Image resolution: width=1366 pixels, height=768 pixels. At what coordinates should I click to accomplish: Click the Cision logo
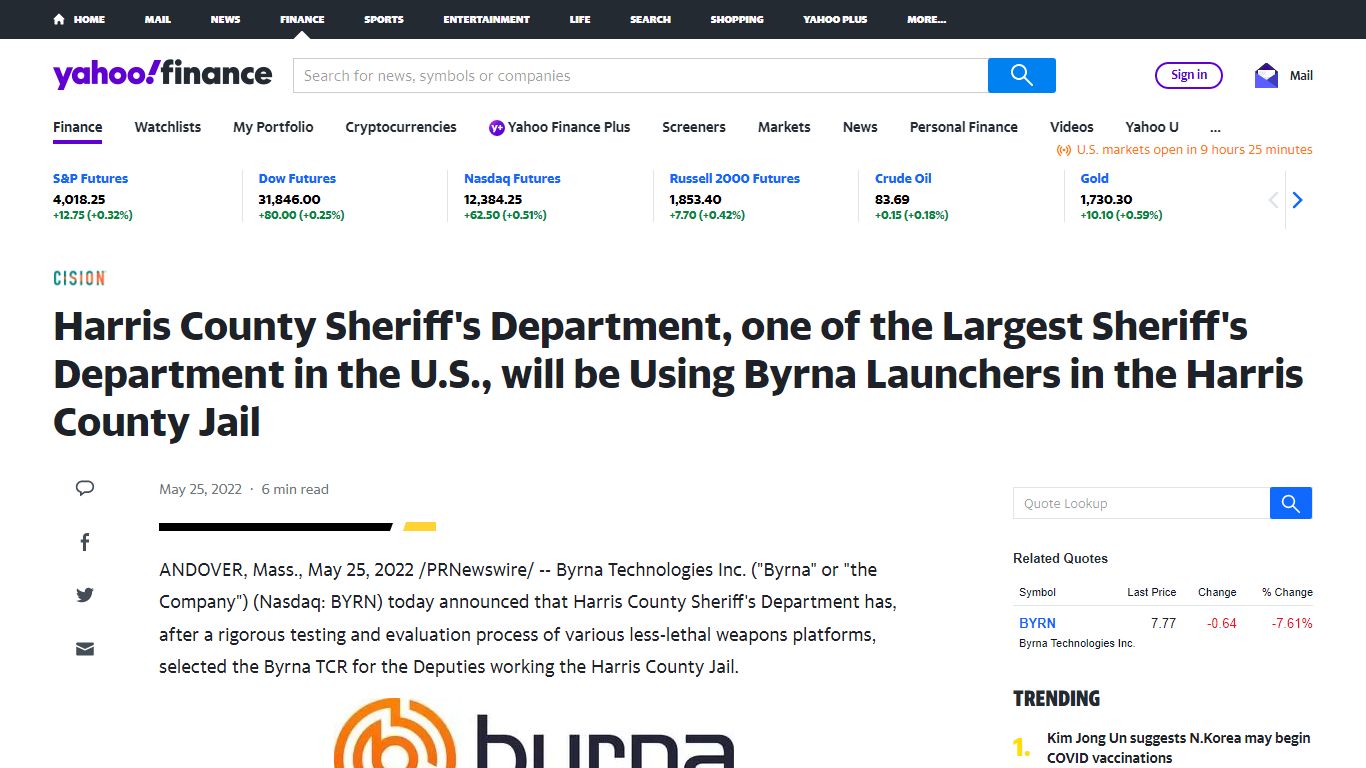click(x=79, y=278)
